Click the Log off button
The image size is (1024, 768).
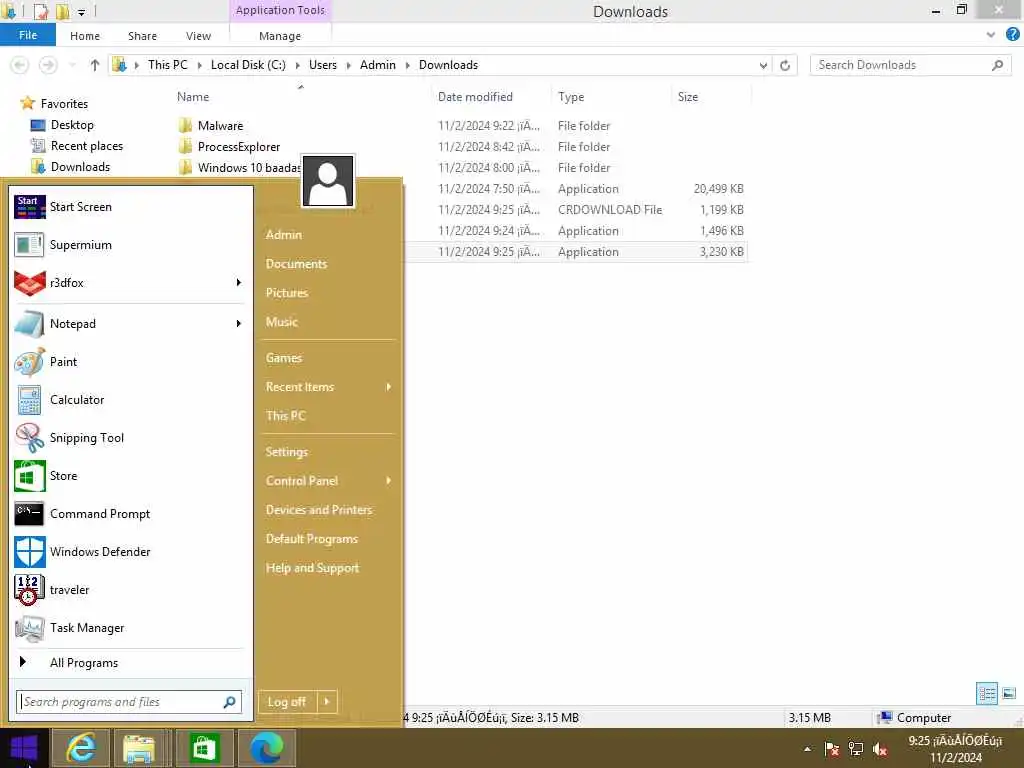pyautogui.click(x=288, y=702)
